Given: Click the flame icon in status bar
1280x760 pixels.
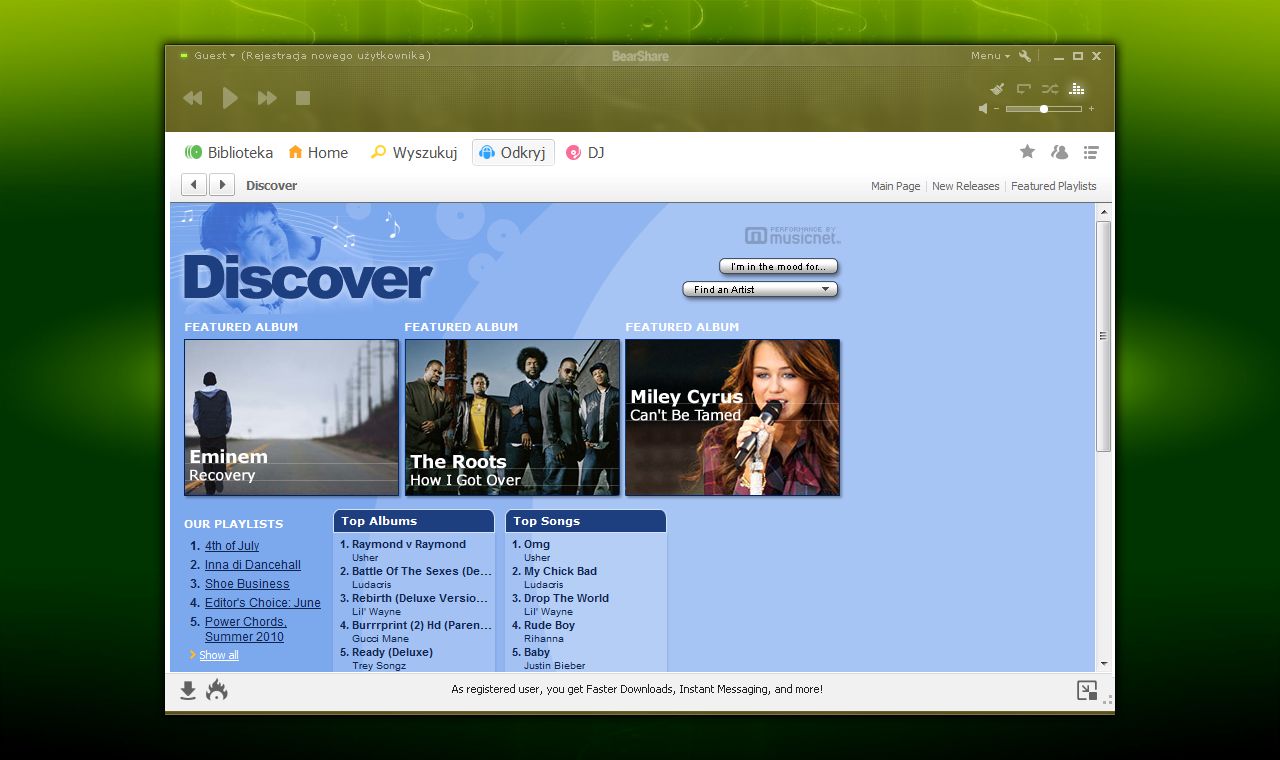Looking at the screenshot, I should coord(217,690).
